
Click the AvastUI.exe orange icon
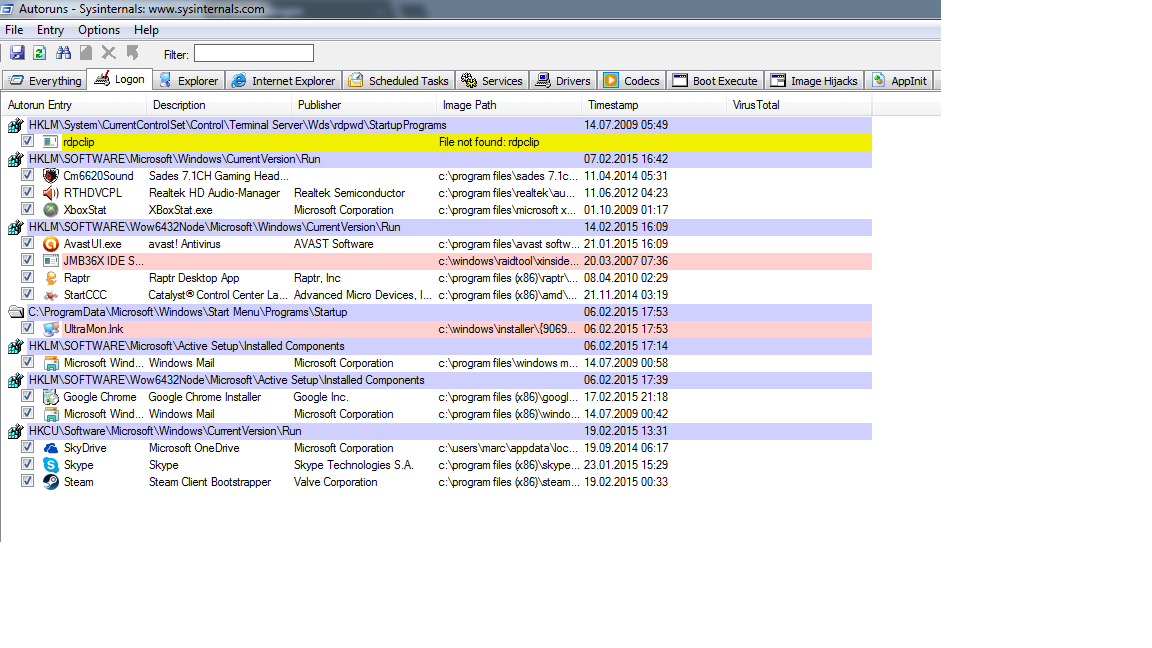point(51,244)
